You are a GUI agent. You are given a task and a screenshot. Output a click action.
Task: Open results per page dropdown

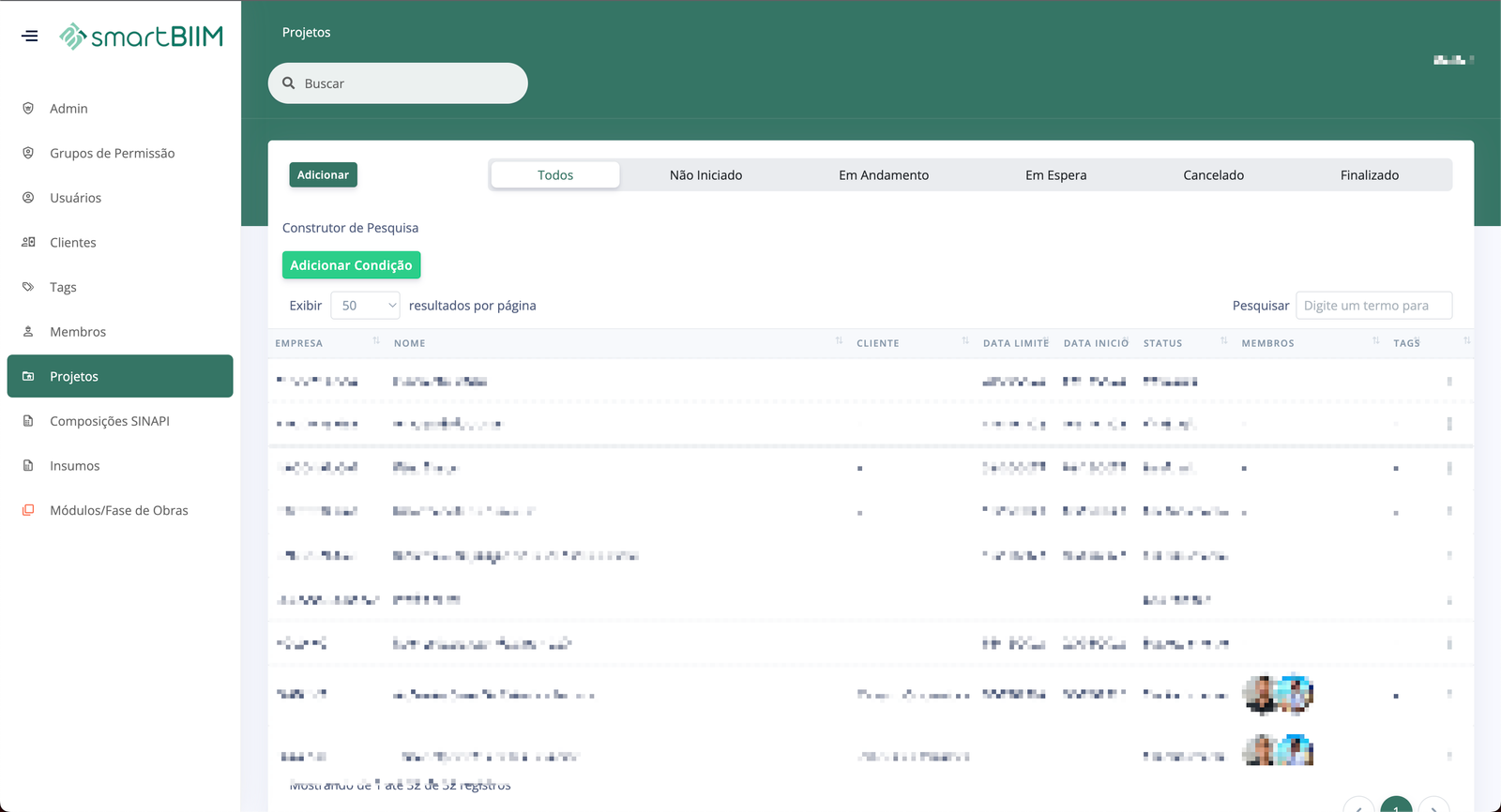(x=365, y=306)
